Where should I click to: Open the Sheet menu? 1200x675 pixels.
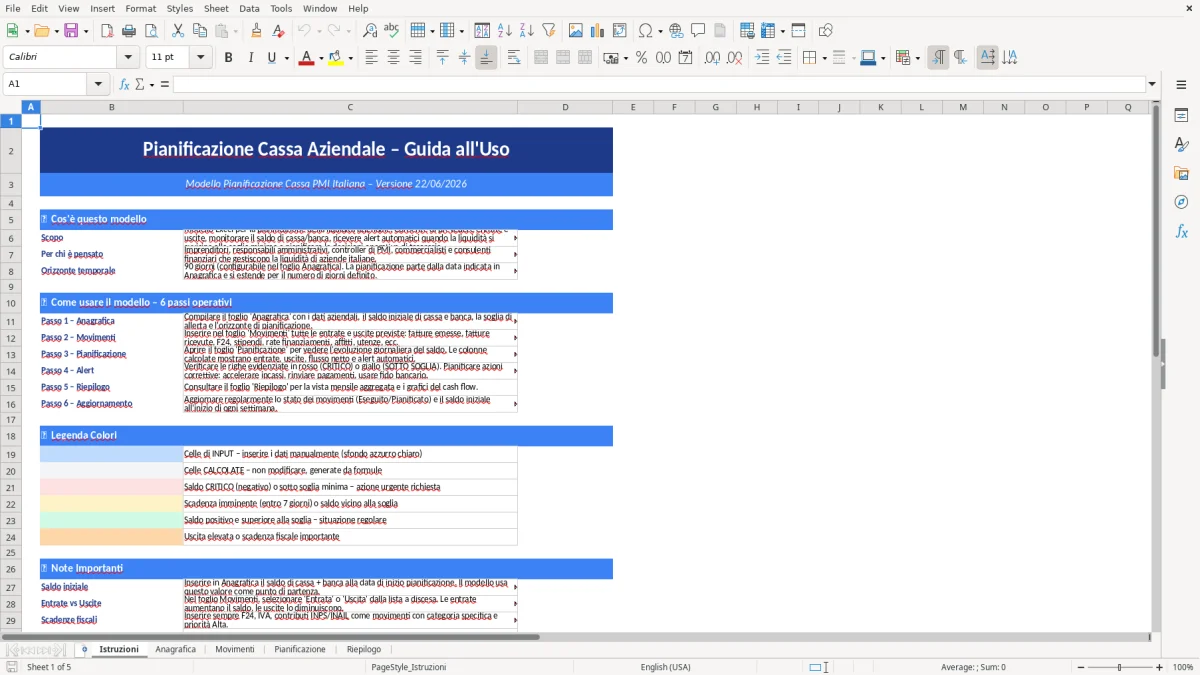[x=216, y=8]
